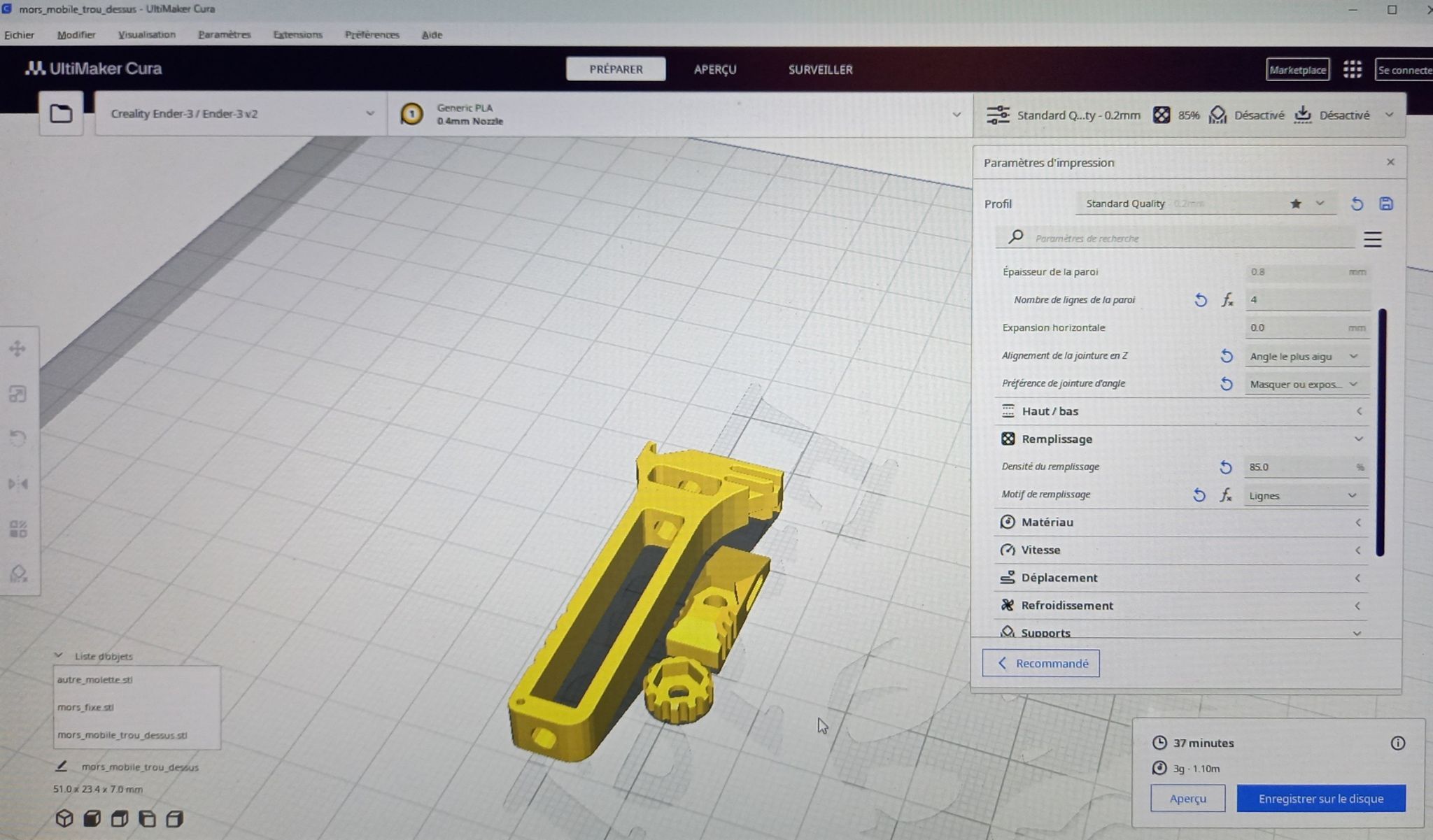Click the 3D perspective view cube icon
This screenshot has width=1433, height=840.
[x=64, y=818]
